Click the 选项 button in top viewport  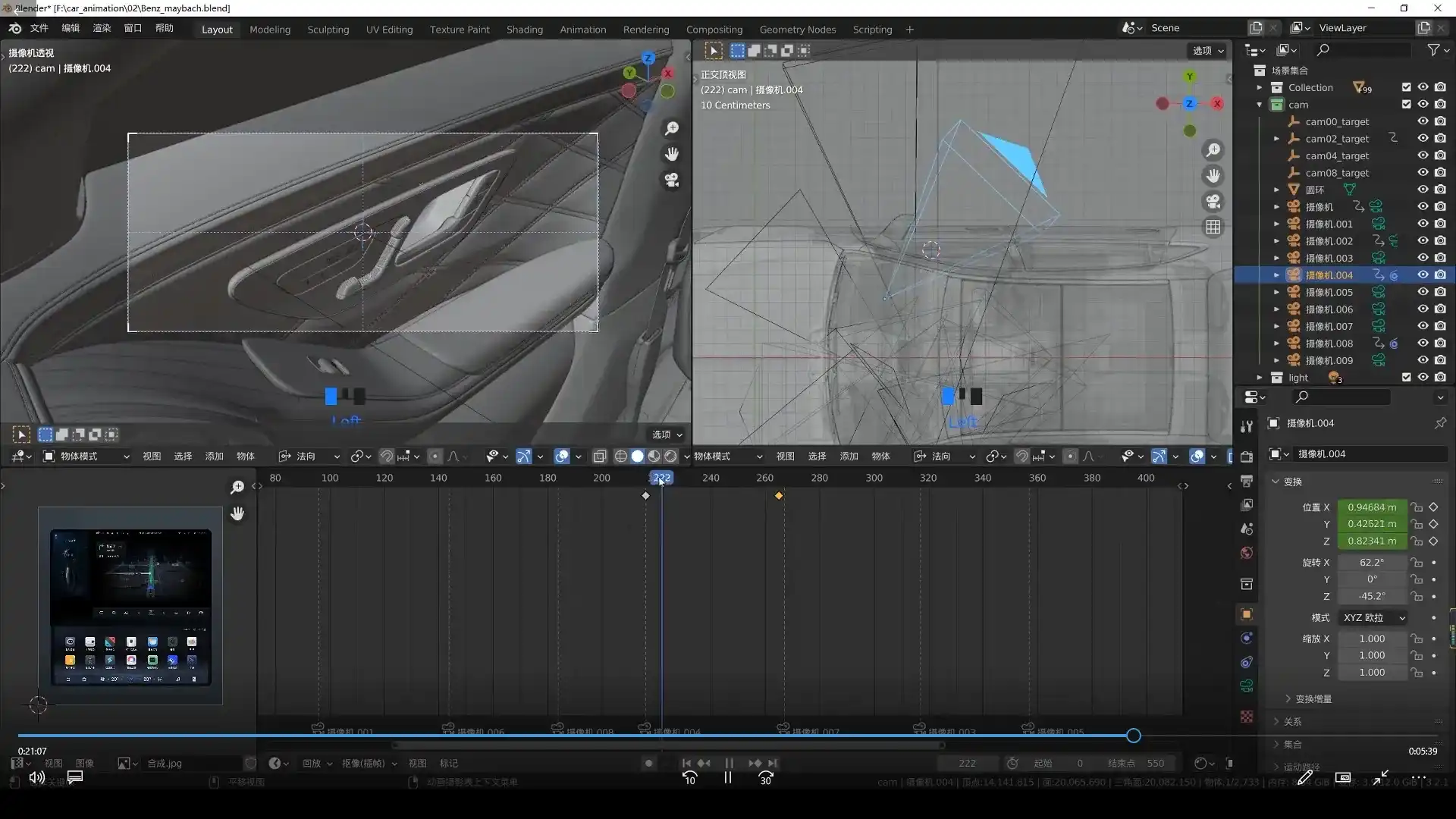click(x=1208, y=51)
